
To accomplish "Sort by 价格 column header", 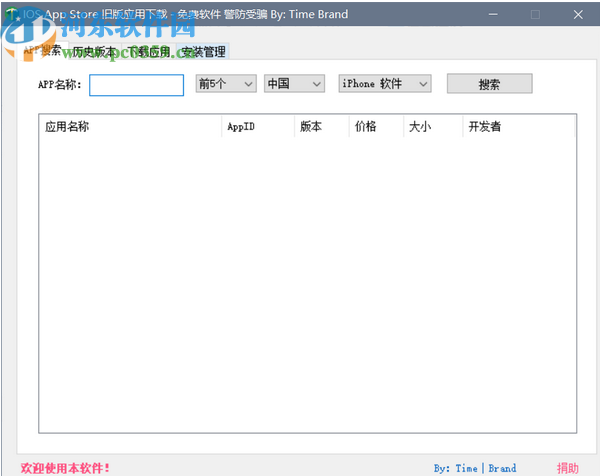I will pos(376,126).
